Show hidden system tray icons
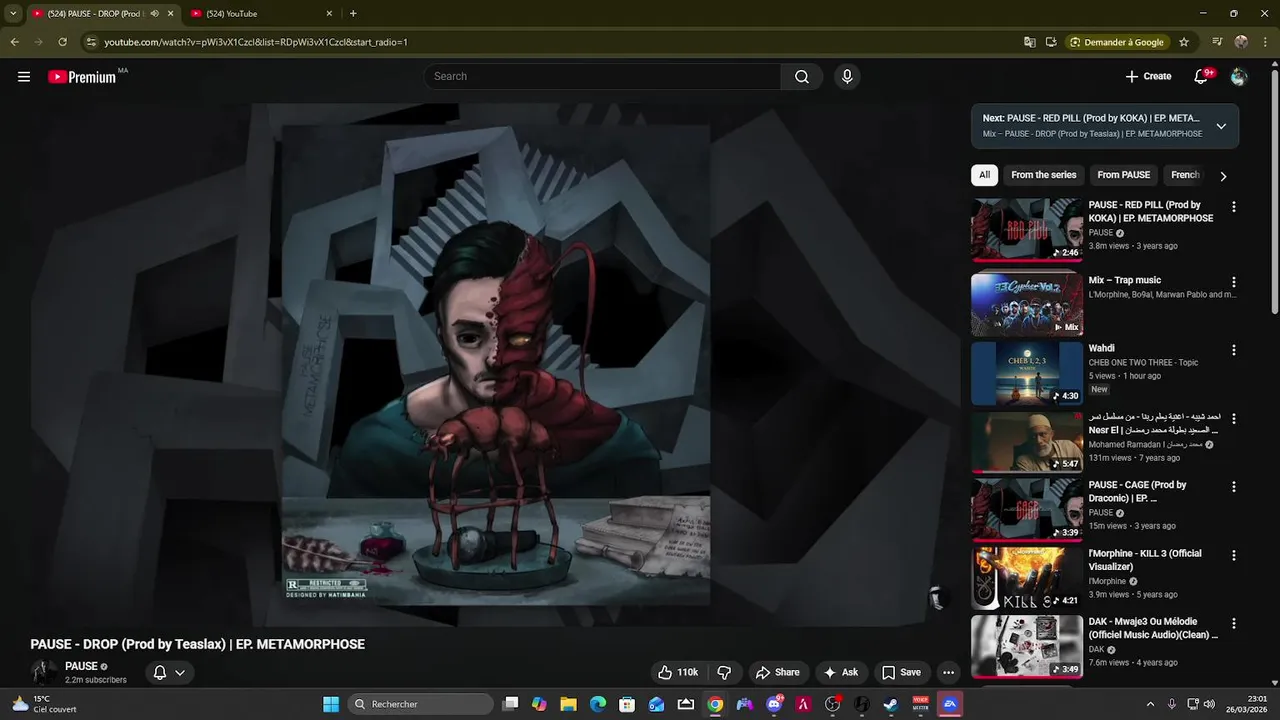The width and height of the screenshot is (1280, 720). coord(1150,704)
